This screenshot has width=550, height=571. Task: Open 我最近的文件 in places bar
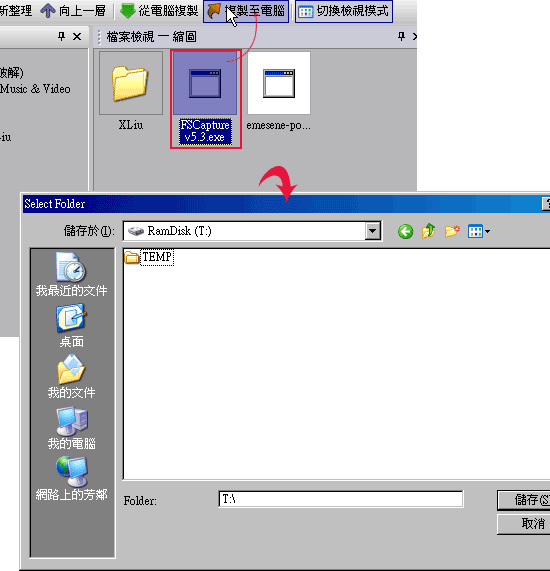point(71,274)
